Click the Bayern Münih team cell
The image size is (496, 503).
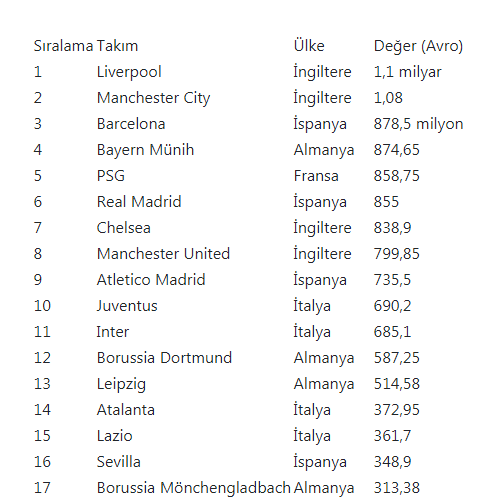coord(145,150)
